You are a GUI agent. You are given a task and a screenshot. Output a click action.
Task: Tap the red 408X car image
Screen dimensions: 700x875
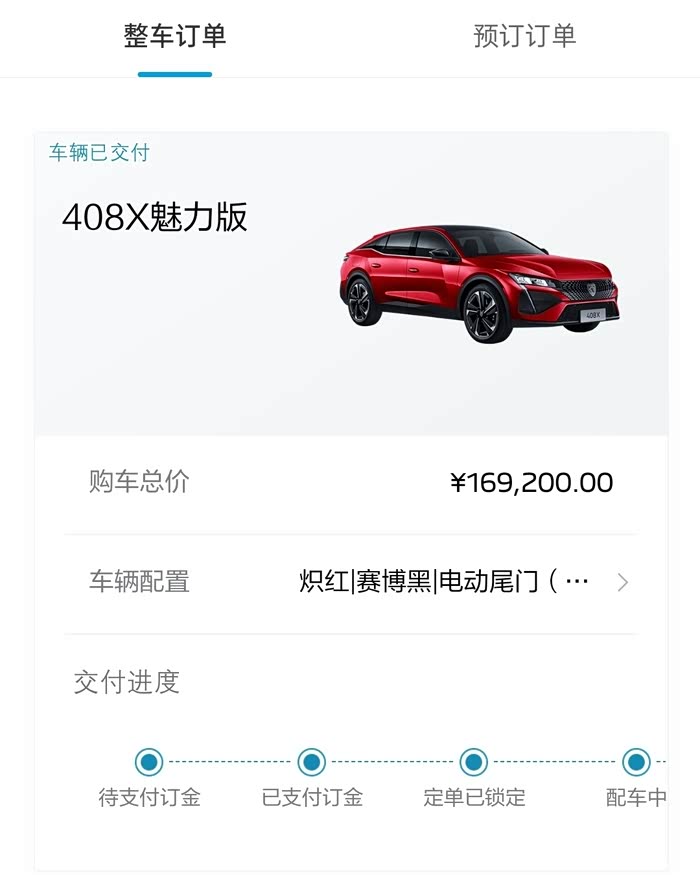click(x=480, y=283)
